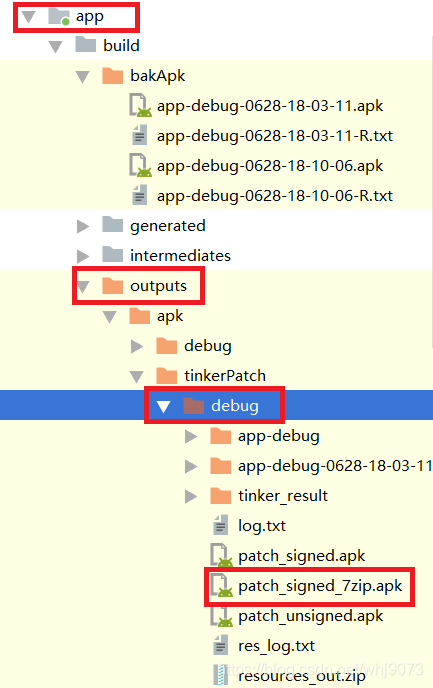This screenshot has height=688, width=433.
Task: Collapse the selected debug folder arrow
Action: click(164, 407)
